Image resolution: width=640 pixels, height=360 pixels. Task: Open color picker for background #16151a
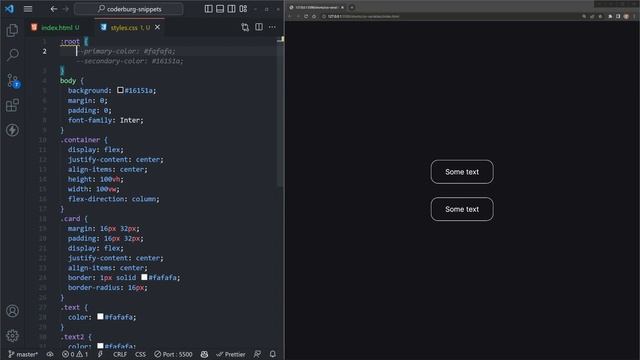[x=120, y=90]
